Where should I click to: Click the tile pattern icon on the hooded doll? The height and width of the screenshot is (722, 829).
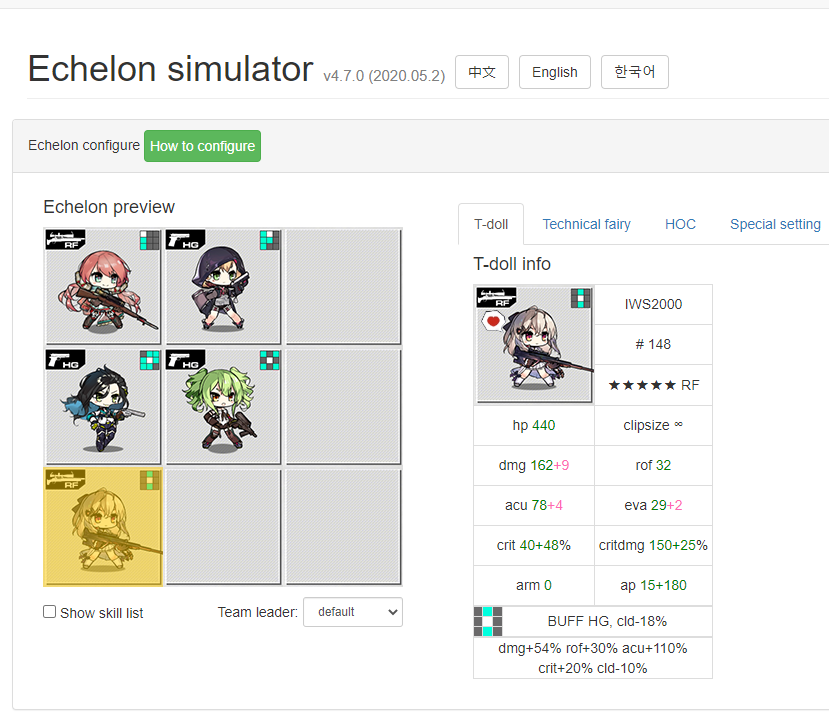(270, 240)
